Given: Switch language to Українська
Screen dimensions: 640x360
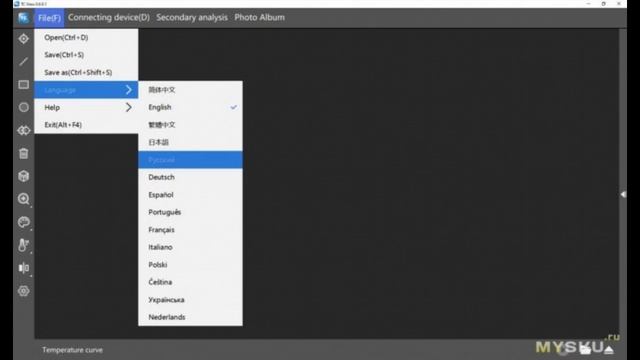Looking at the screenshot, I should tap(190, 300).
